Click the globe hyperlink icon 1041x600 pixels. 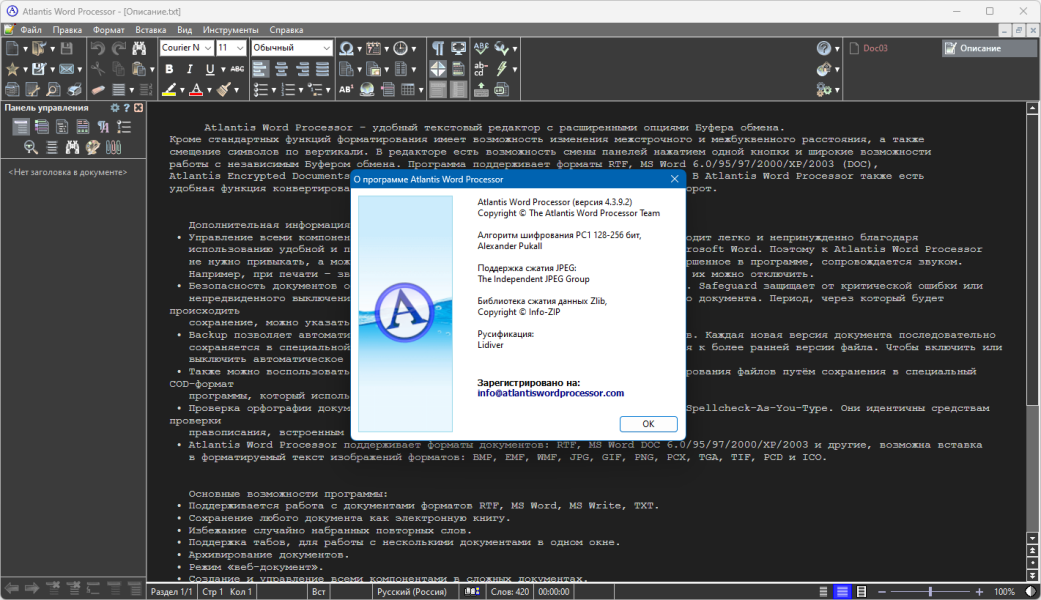(x=366, y=90)
